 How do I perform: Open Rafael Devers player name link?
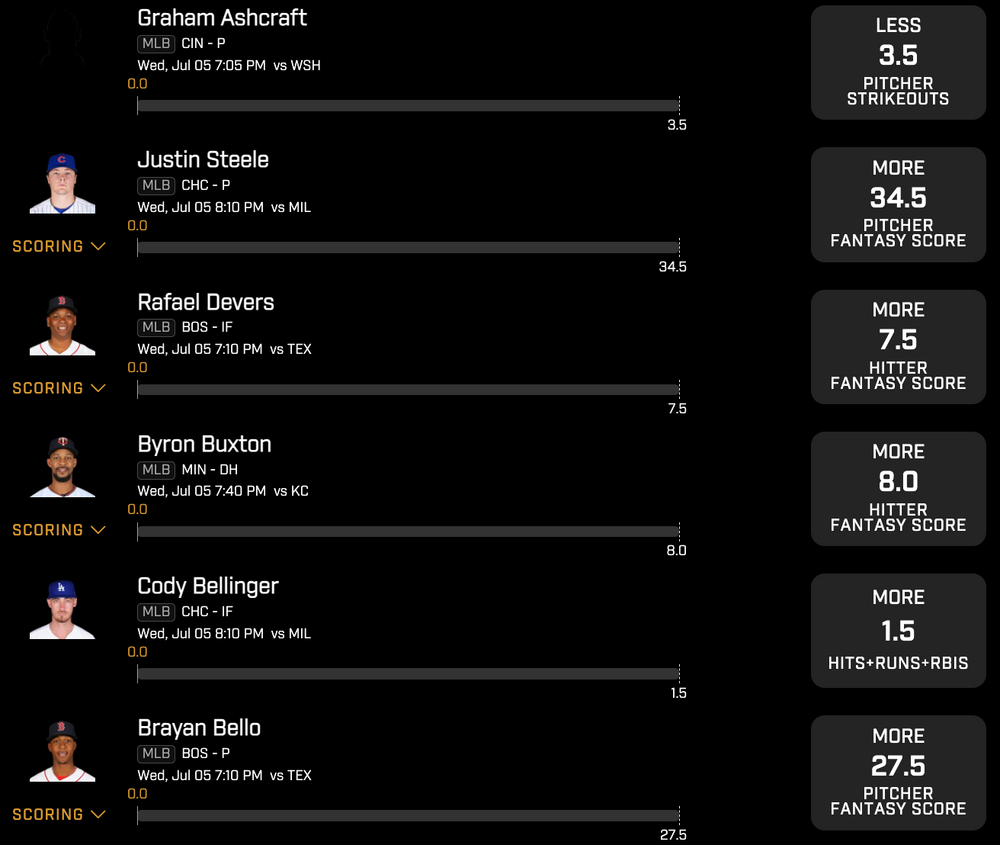pyautogui.click(x=205, y=302)
